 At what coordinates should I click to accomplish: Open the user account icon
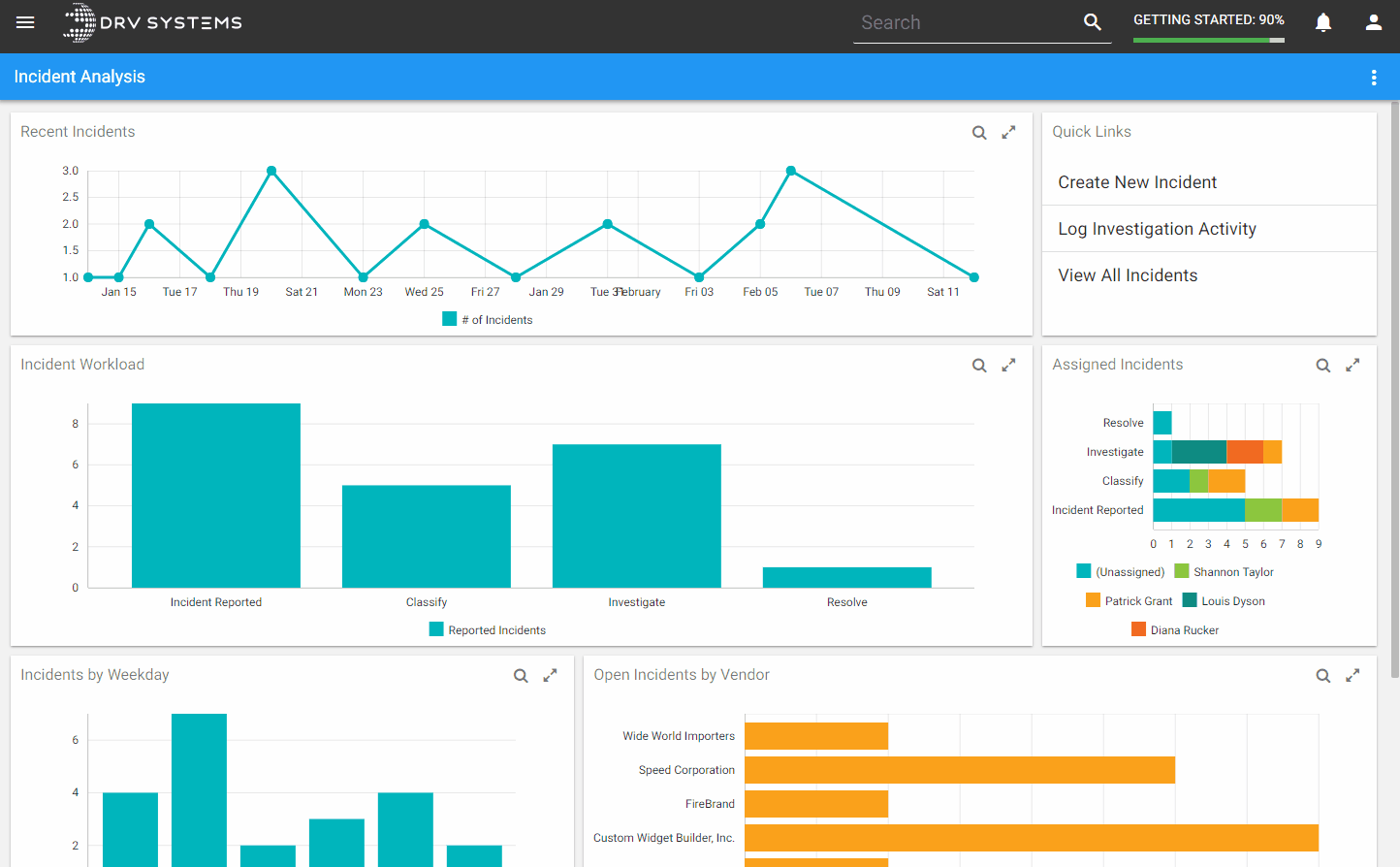click(x=1374, y=22)
